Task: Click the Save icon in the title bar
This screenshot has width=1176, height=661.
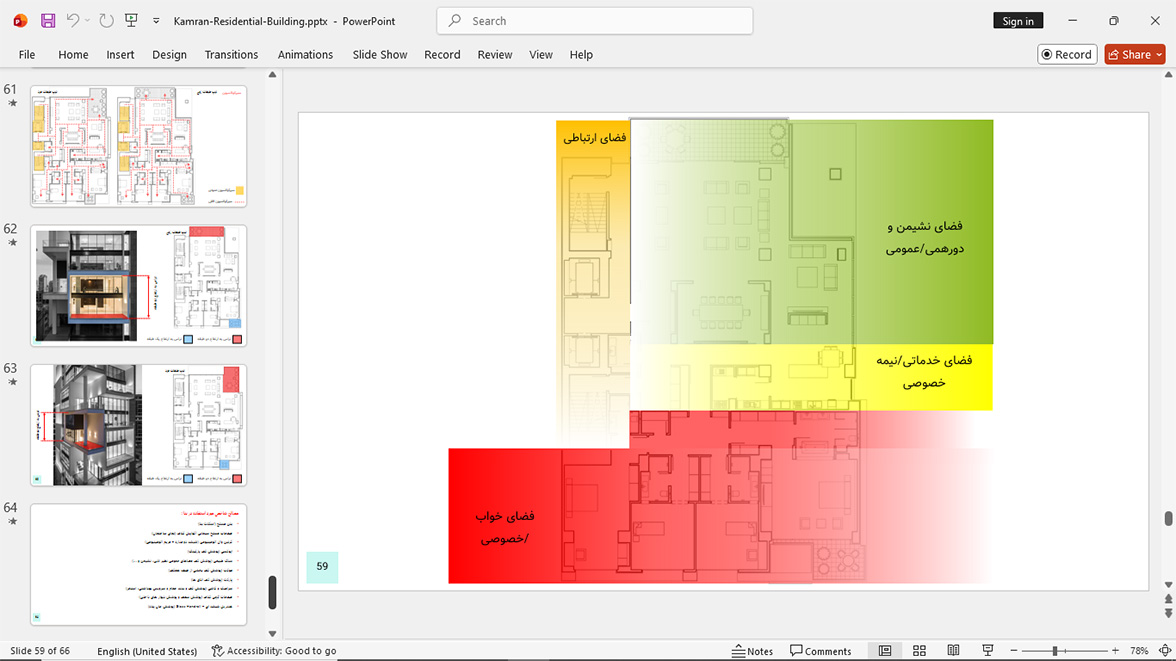Action: coord(48,21)
